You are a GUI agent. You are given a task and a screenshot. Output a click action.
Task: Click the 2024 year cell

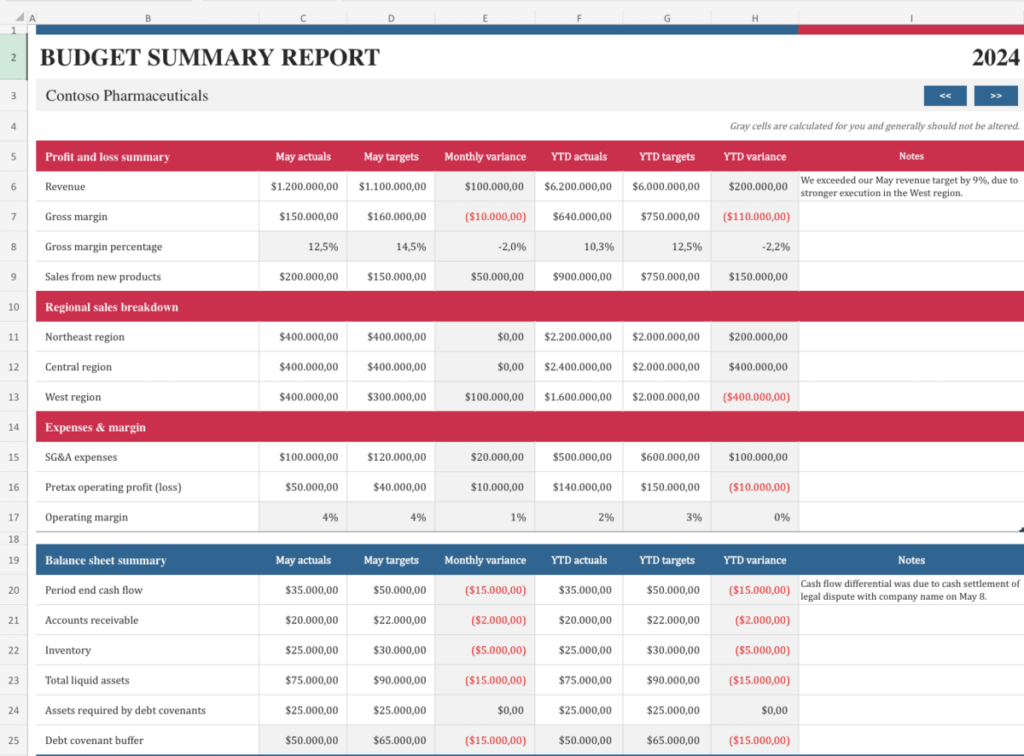(x=993, y=57)
